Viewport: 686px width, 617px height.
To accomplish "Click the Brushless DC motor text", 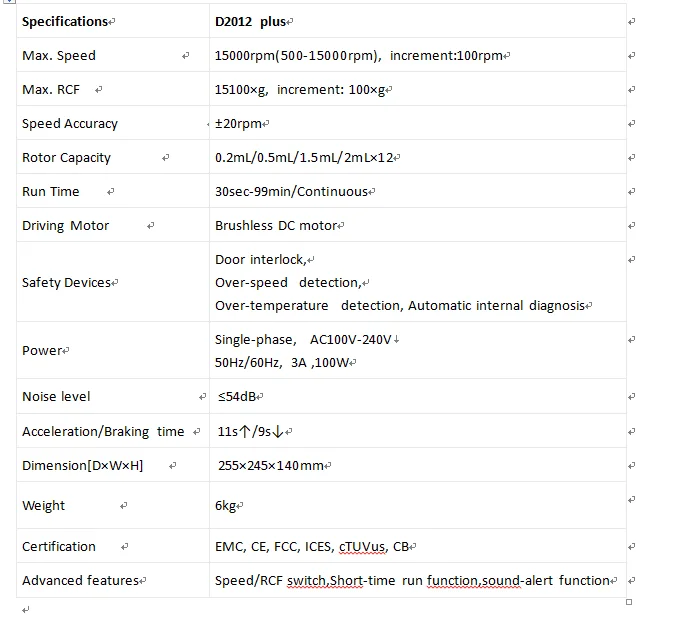I will tap(276, 226).
